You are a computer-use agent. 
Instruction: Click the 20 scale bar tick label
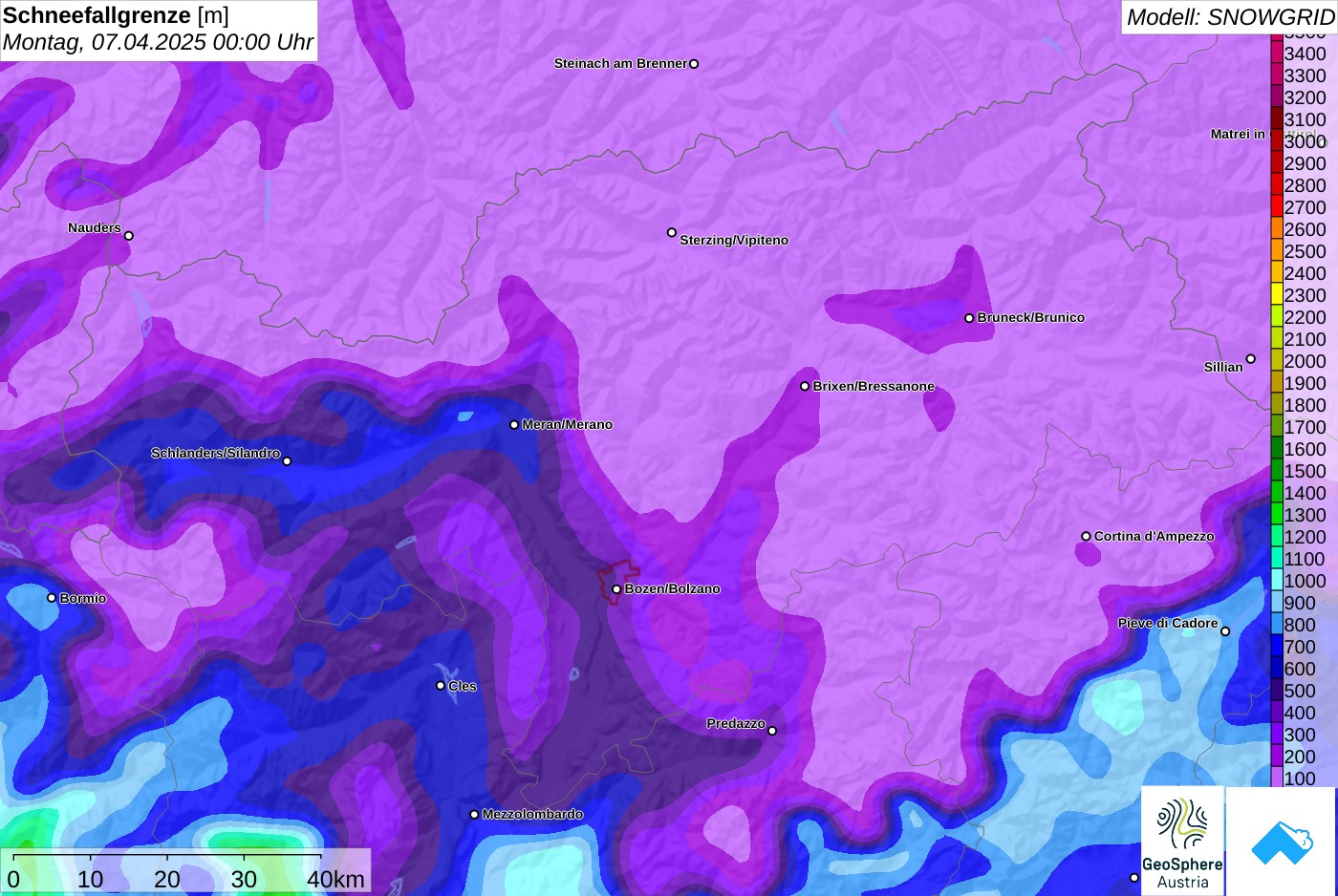[167, 879]
